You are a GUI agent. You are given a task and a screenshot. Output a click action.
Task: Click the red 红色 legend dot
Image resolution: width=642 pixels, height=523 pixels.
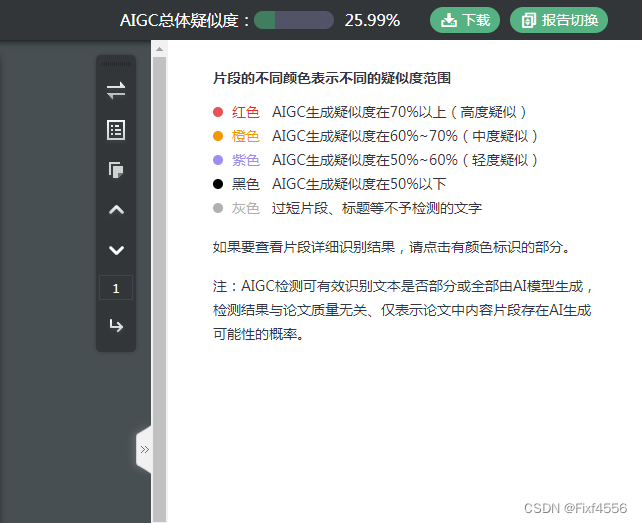218,112
